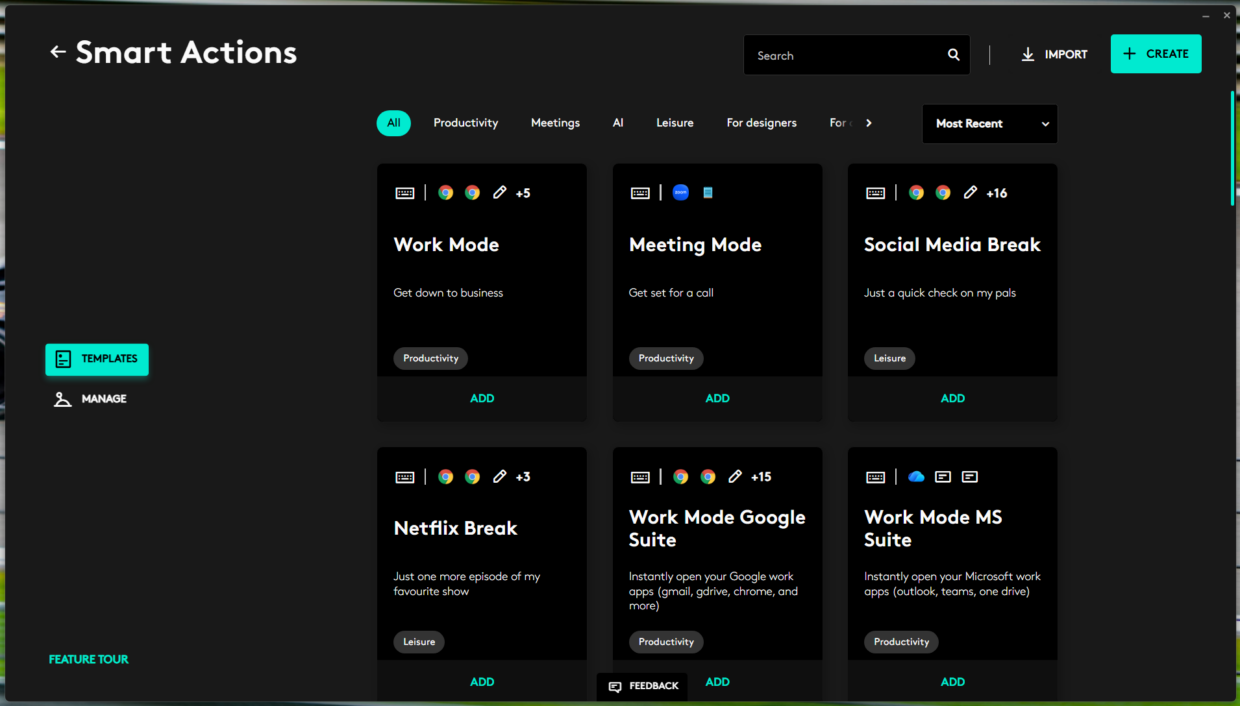1240x706 pixels.
Task: Click into the Search input field
Action: [x=845, y=55]
